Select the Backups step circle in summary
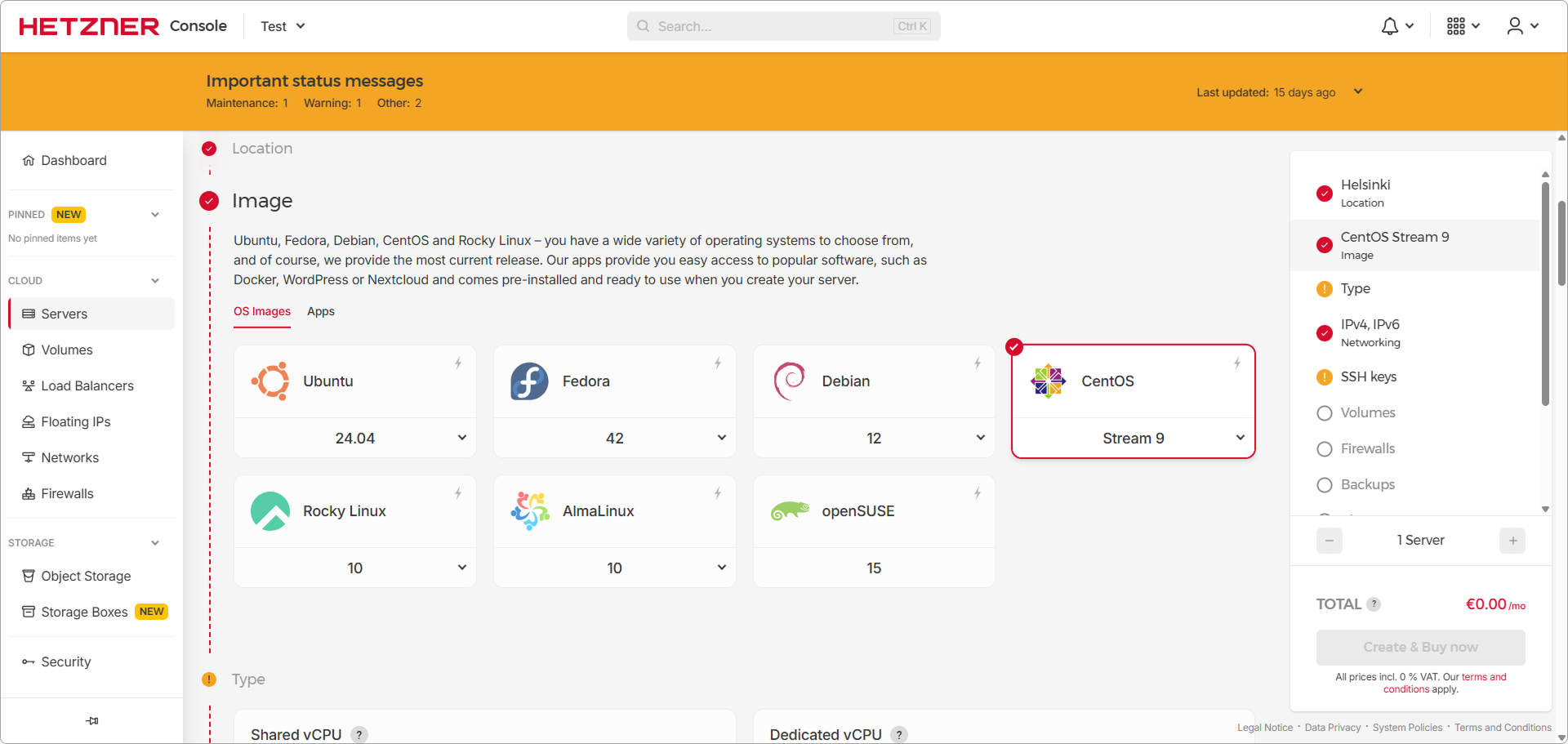 (x=1325, y=485)
